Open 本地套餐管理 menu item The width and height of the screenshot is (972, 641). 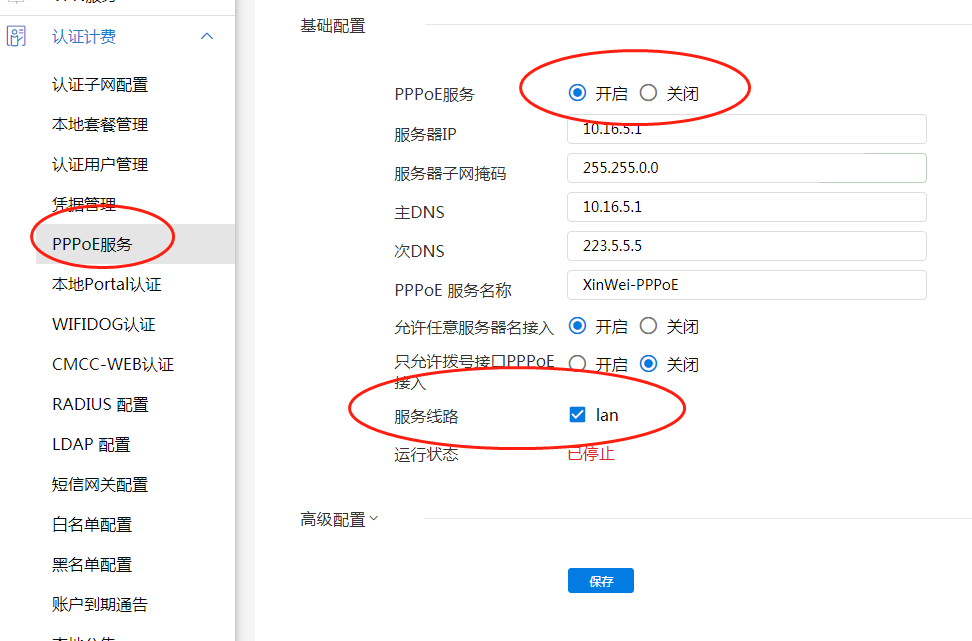(x=100, y=125)
